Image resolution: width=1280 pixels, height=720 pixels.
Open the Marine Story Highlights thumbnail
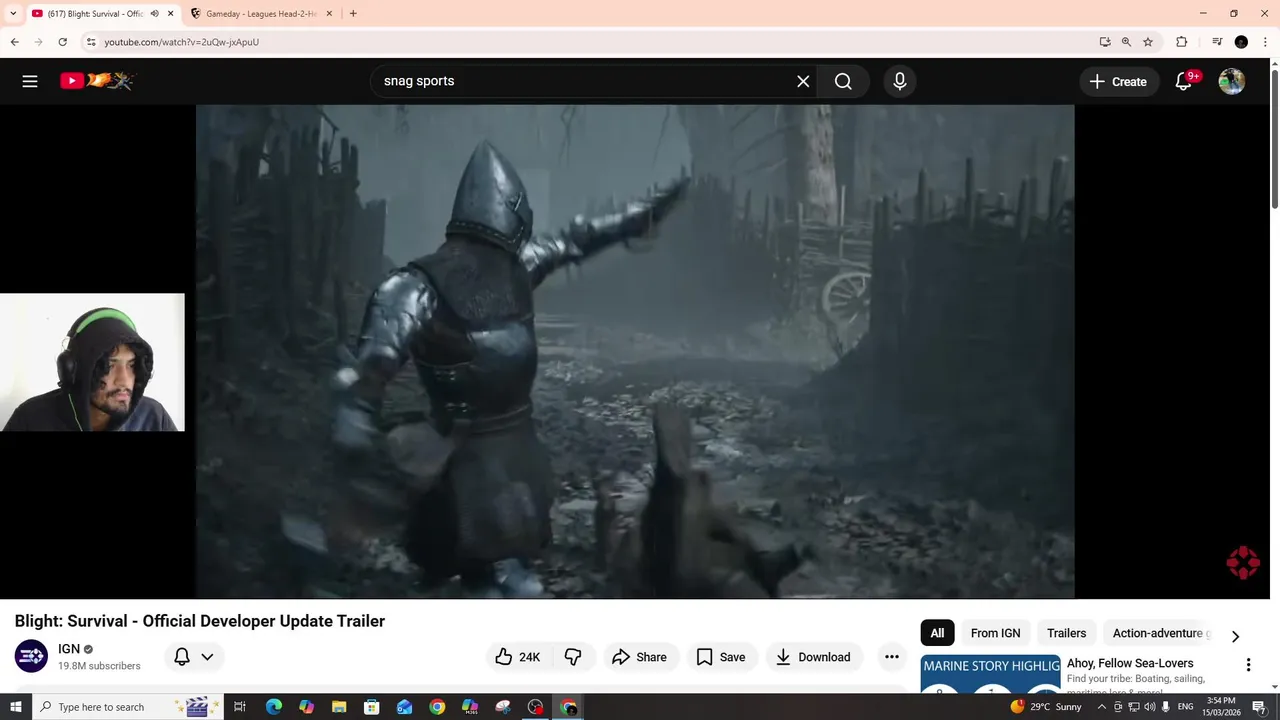pos(990,673)
